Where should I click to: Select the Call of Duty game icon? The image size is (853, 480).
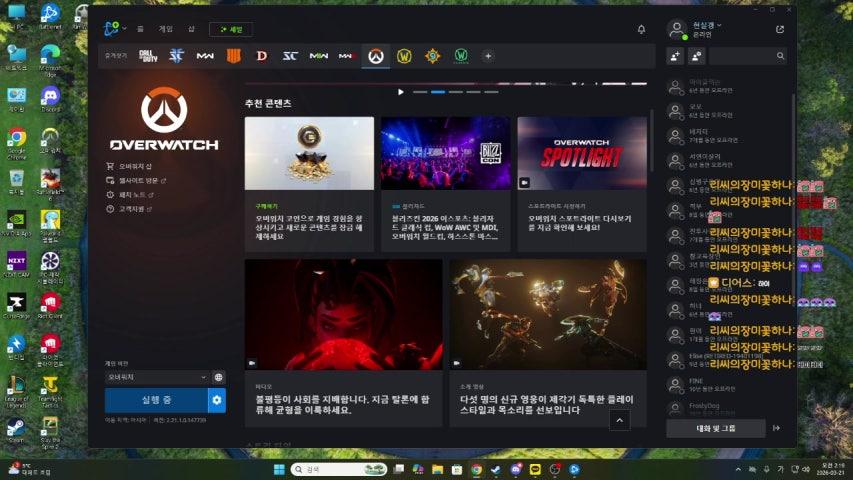tap(148, 56)
